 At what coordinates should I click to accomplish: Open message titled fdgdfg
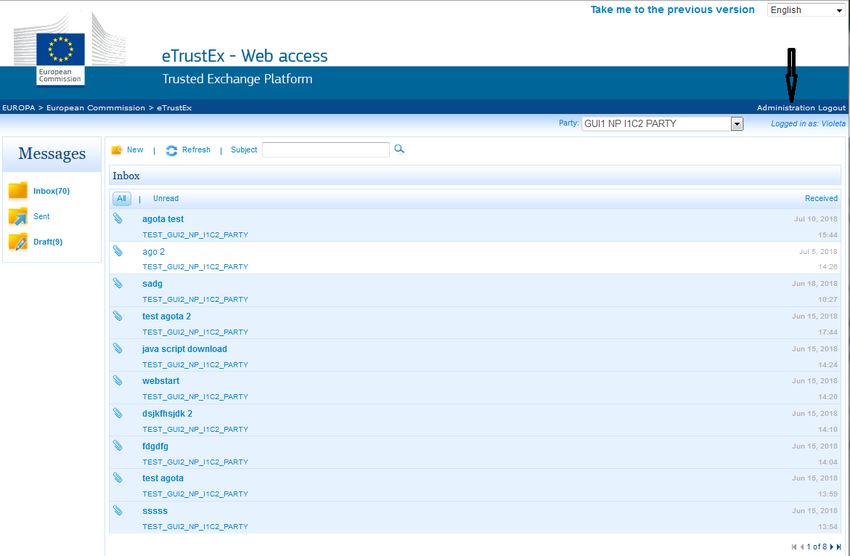click(x=155, y=446)
